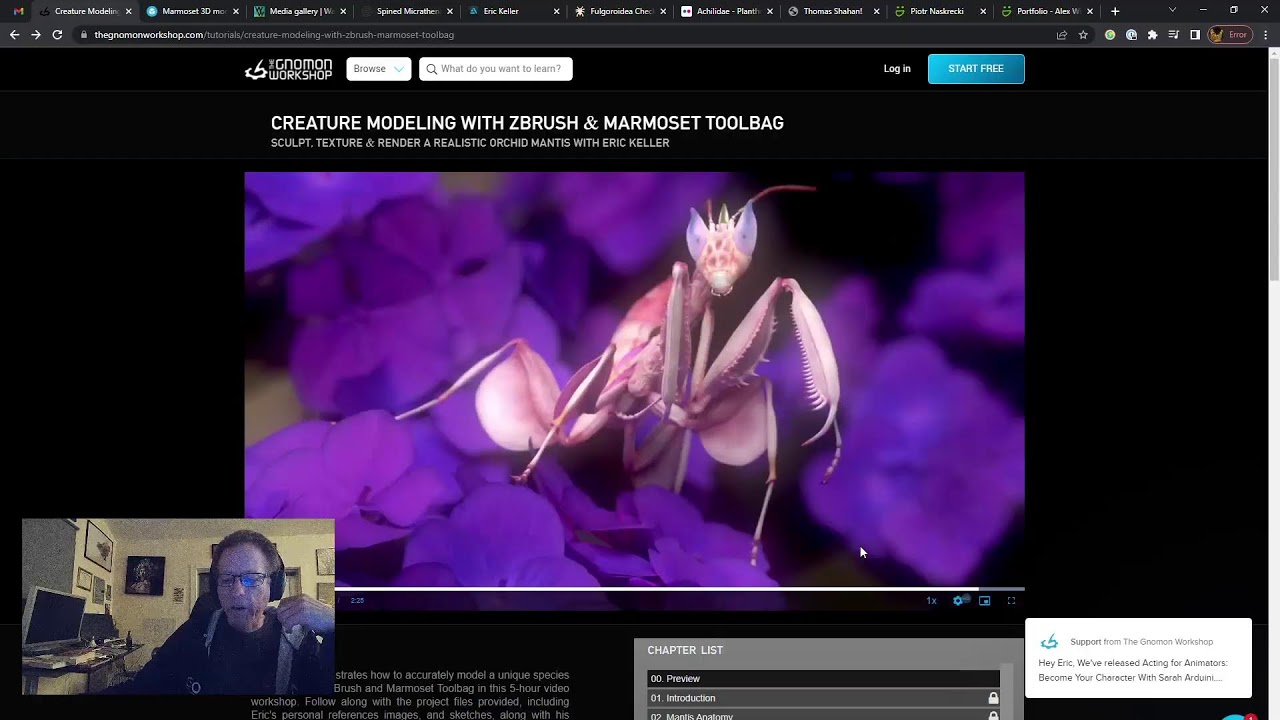The image size is (1280, 720).
Task: Open the Extensions puzzle icon
Action: (1152, 35)
